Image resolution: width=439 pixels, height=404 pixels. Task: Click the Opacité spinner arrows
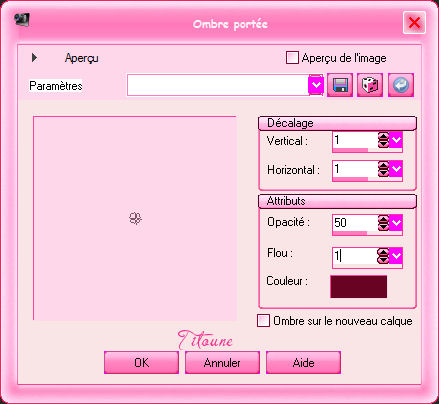383,222
